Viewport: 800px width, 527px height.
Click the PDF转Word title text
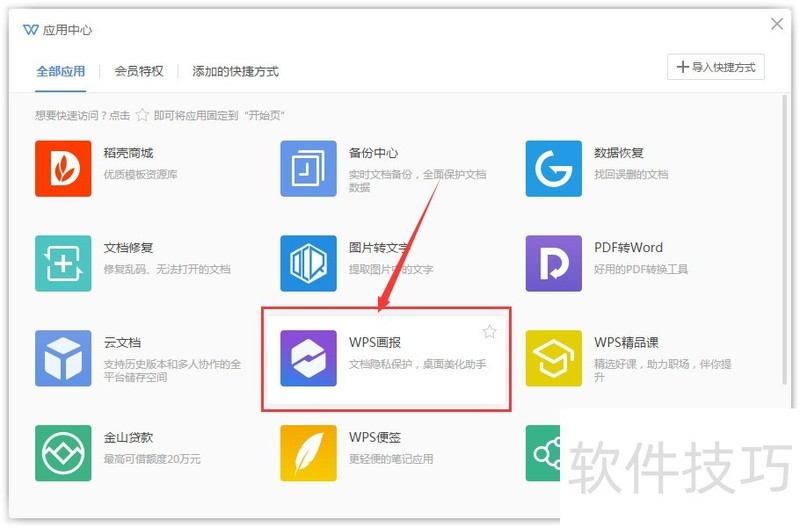629,247
